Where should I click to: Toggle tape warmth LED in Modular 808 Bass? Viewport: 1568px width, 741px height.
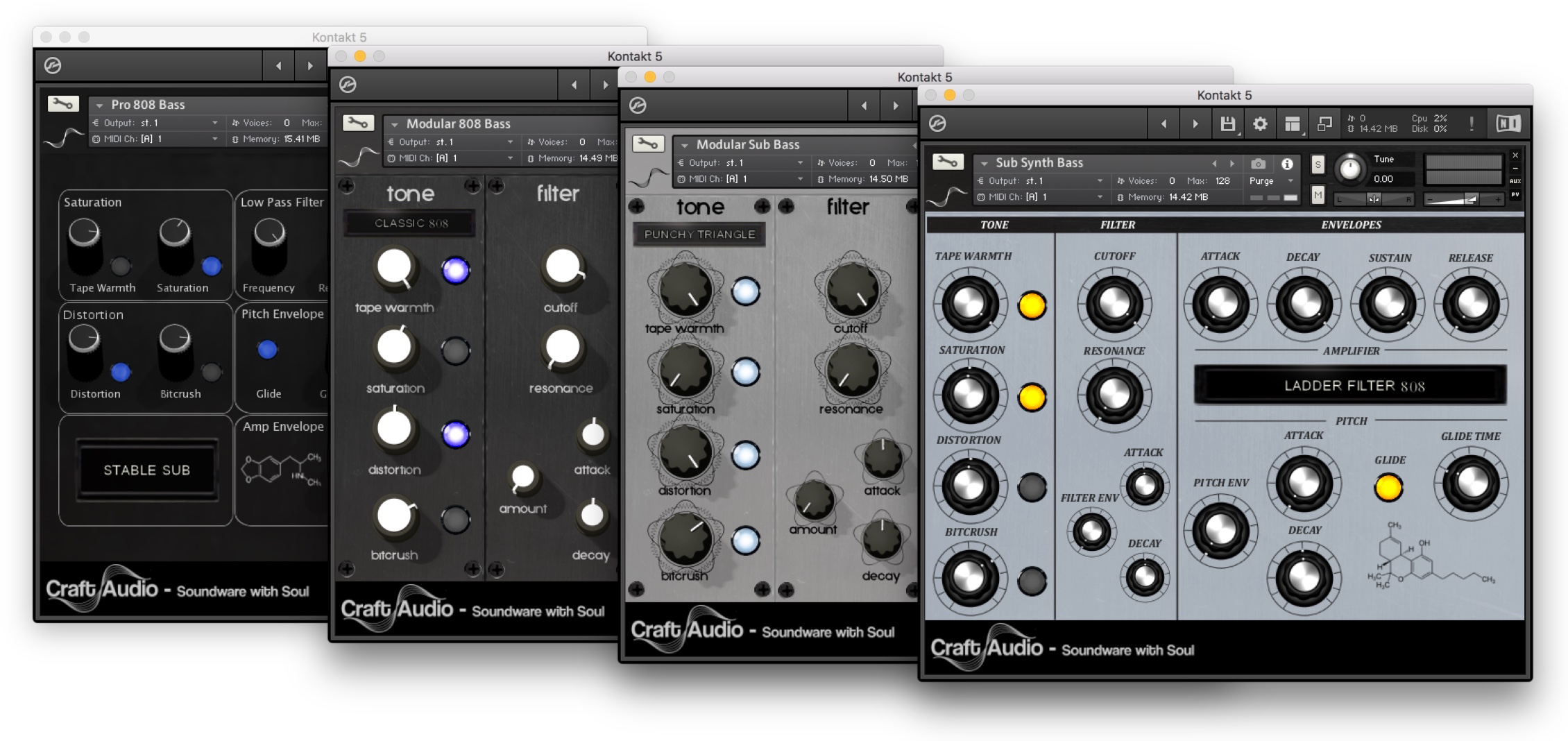click(x=456, y=270)
